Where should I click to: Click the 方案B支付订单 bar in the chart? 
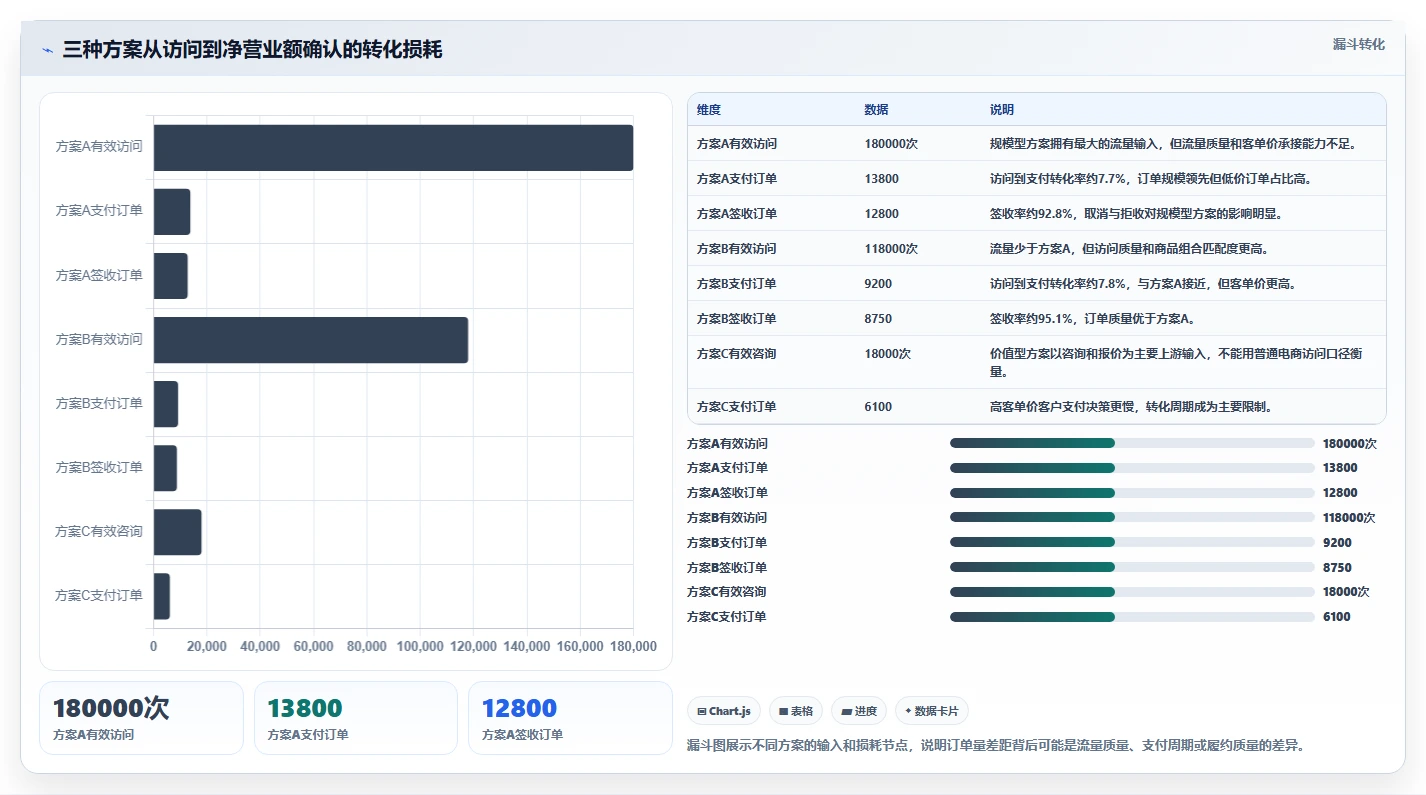pyautogui.click(x=166, y=403)
